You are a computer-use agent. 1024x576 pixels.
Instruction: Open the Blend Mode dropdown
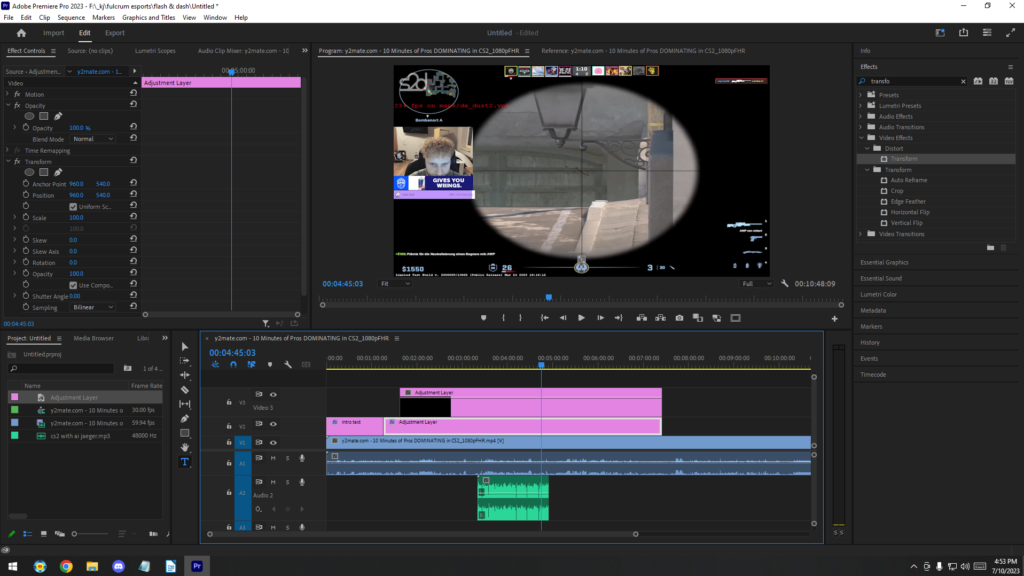(93, 139)
